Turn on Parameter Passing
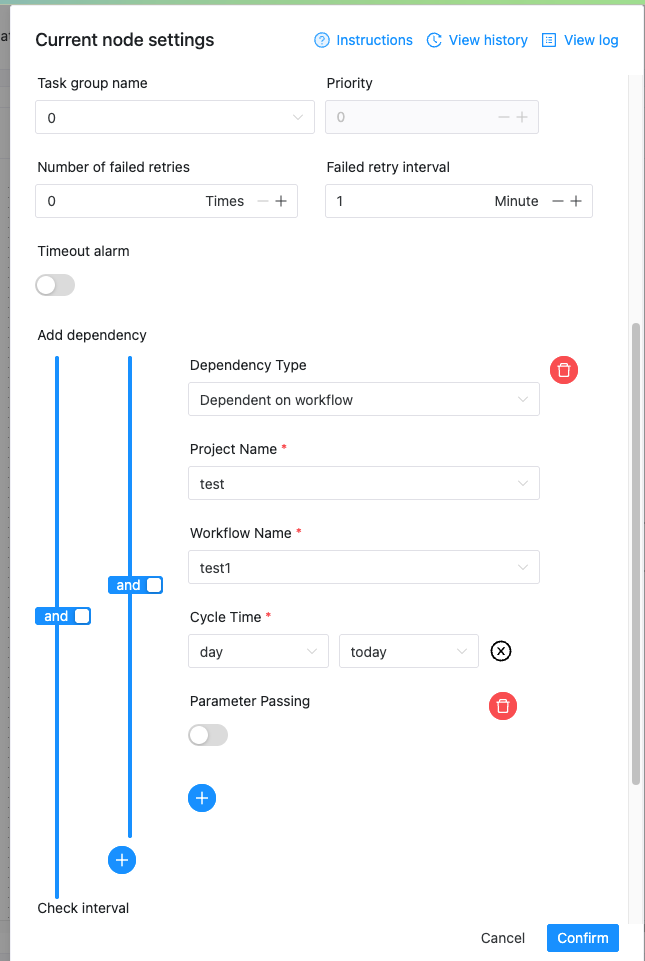Viewport: 645px width, 961px height. [x=208, y=735]
